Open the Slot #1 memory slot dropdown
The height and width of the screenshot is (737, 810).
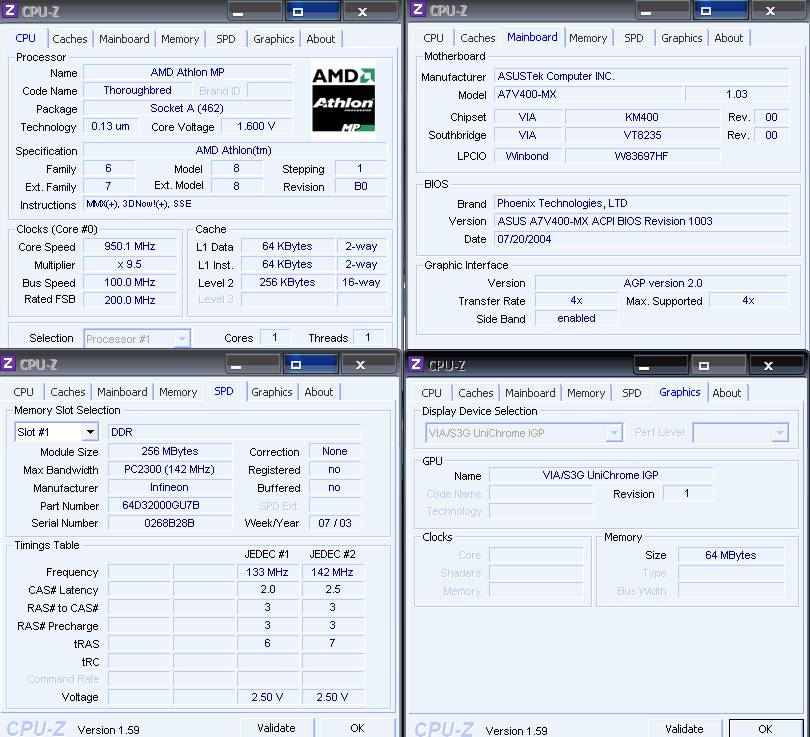[89, 432]
